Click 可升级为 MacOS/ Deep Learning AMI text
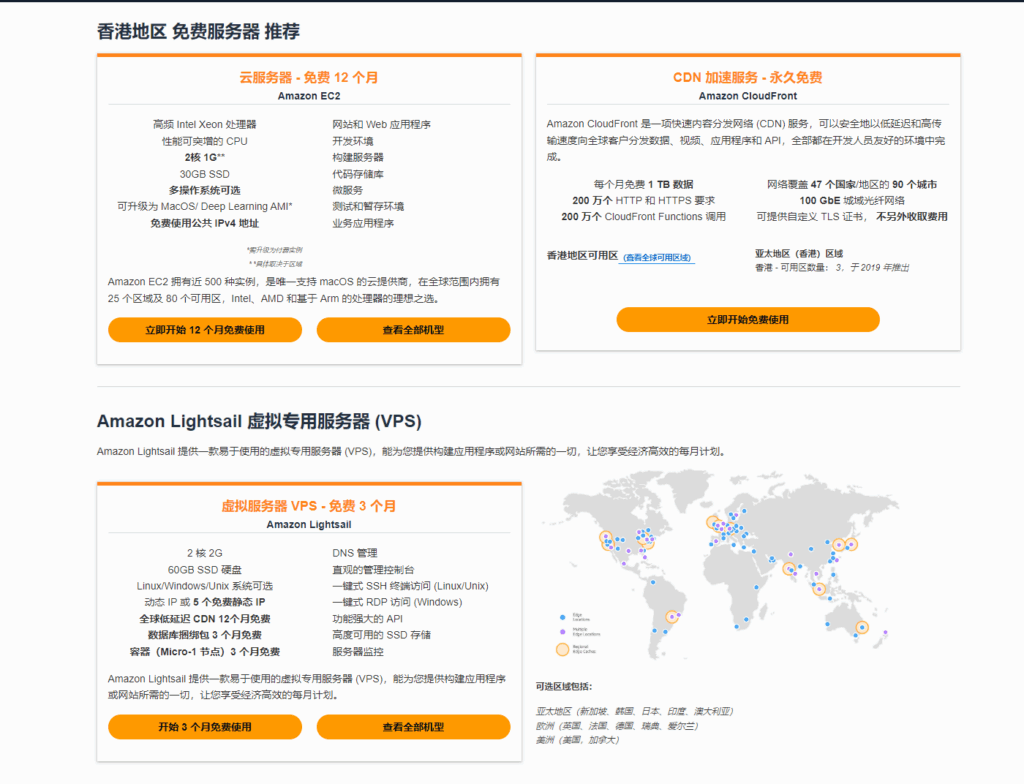1024x784 pixels. [x=204, y=206]
